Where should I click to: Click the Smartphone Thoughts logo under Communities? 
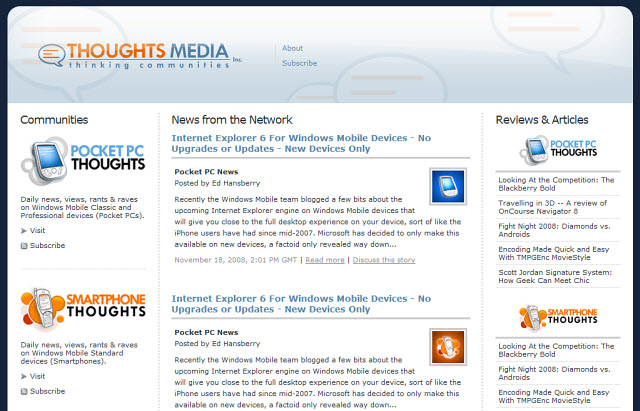pyautogui.click(x=83, y=308)
